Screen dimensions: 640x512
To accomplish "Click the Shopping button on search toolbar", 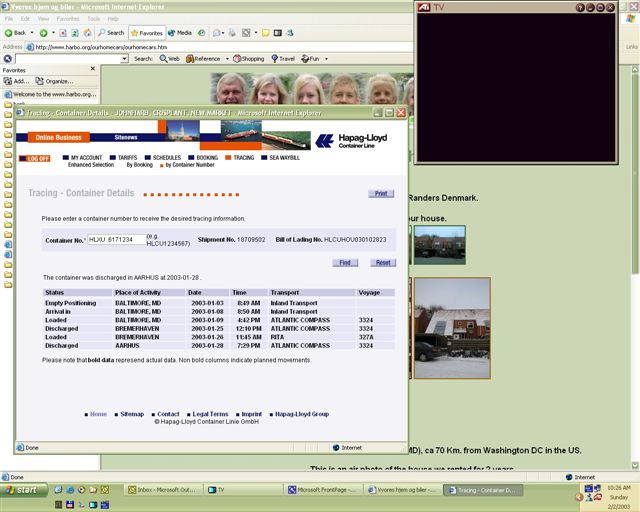I will (x=249, y=59).
